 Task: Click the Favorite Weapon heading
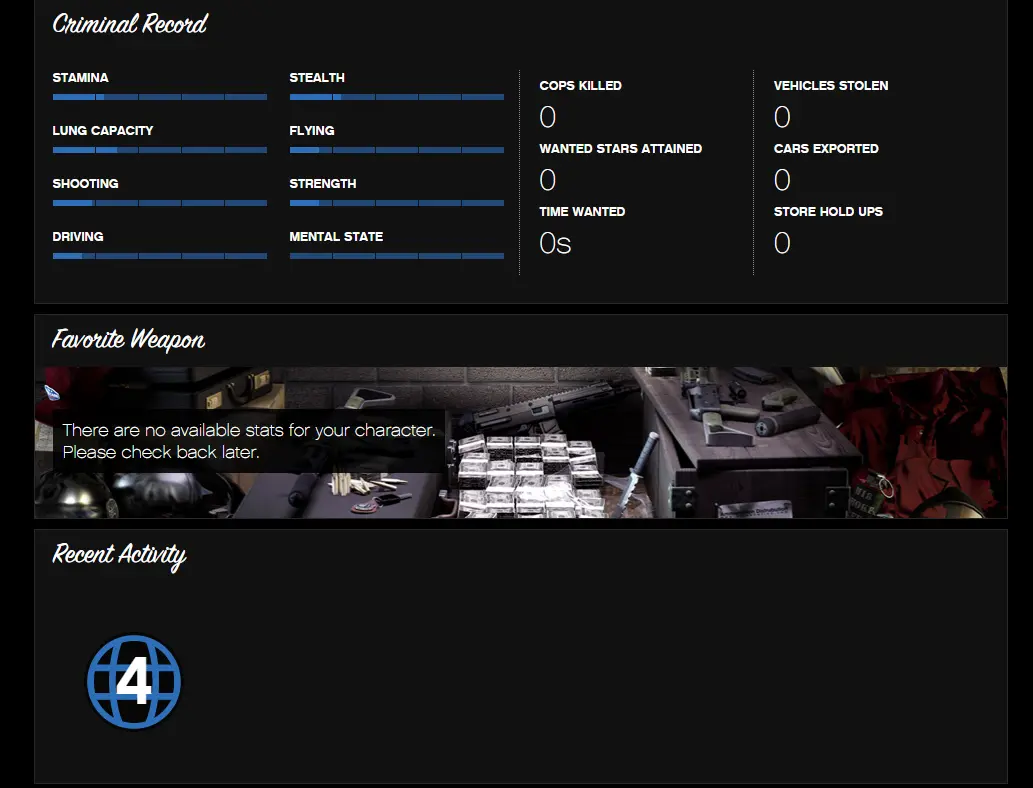[x=128, y=340]
